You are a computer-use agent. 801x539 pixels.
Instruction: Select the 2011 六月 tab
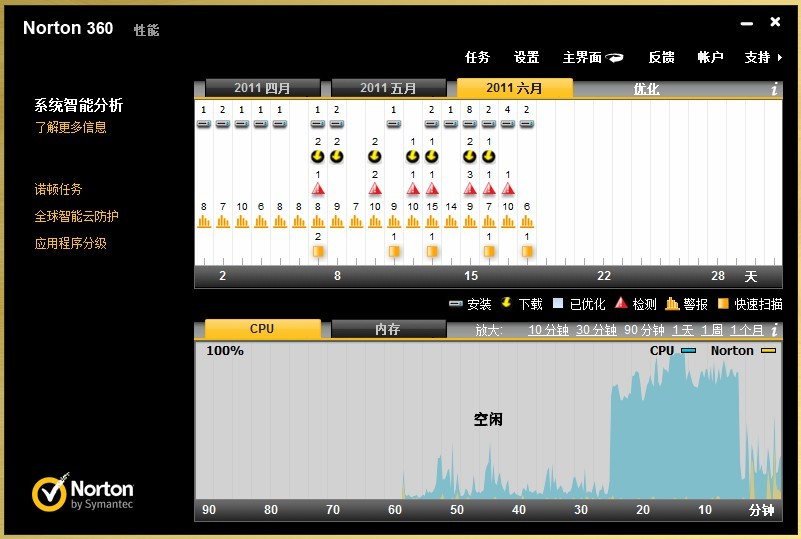[514, 88]
